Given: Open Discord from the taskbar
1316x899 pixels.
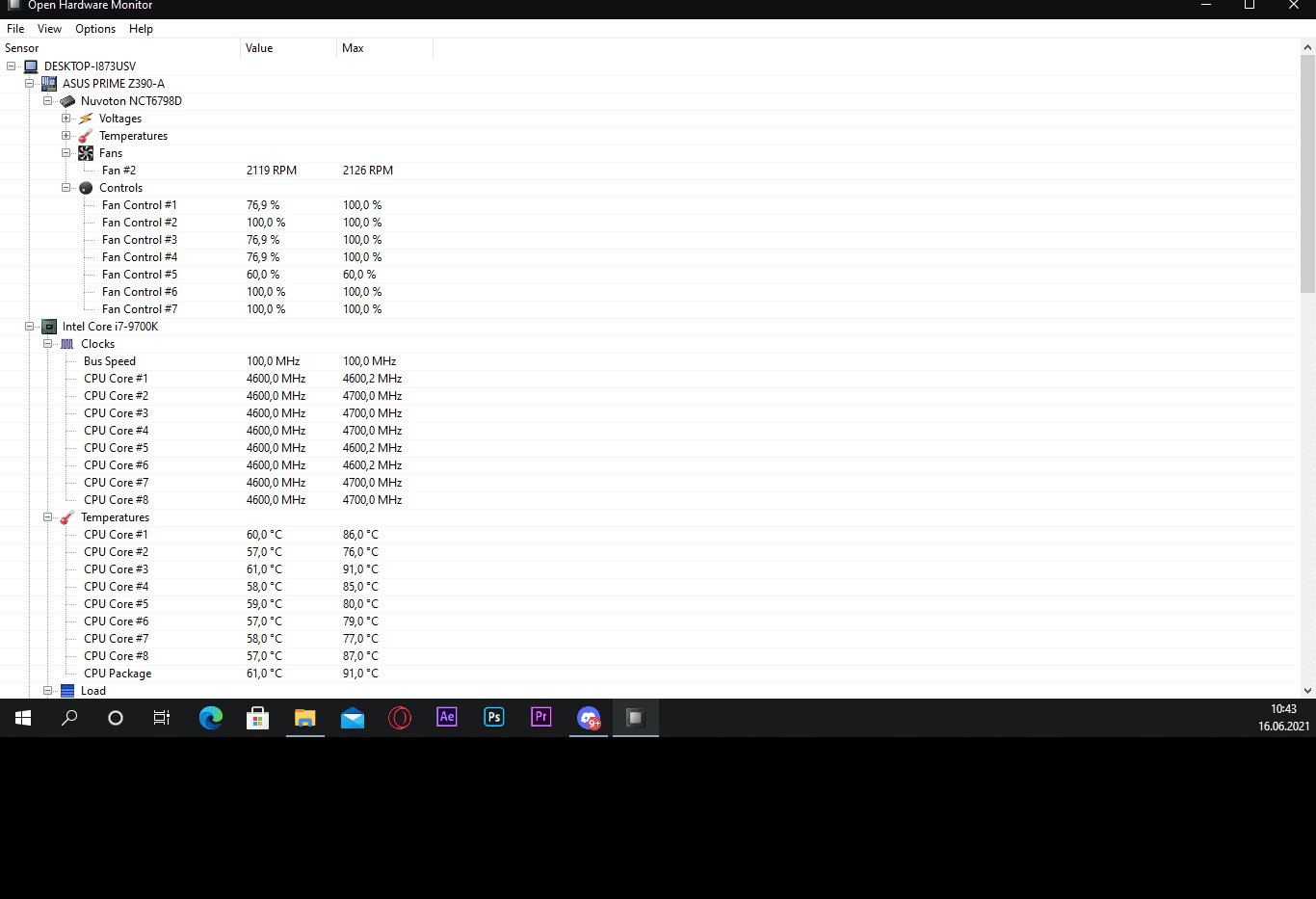Looking at the screenshot, I should click(x=589, y=718).
